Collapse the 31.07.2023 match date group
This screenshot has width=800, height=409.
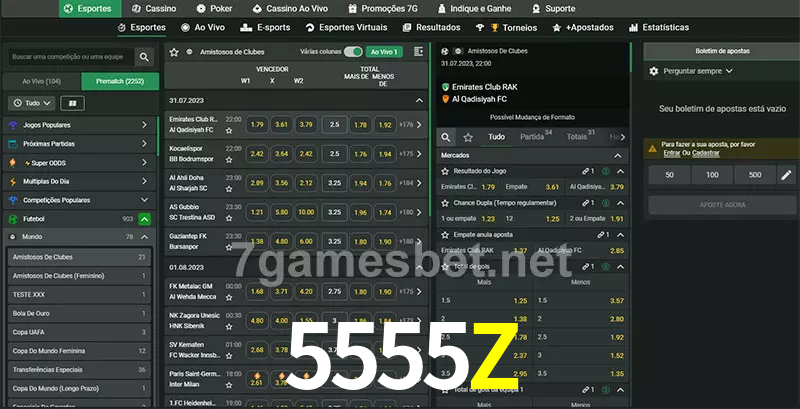[419, 101]
